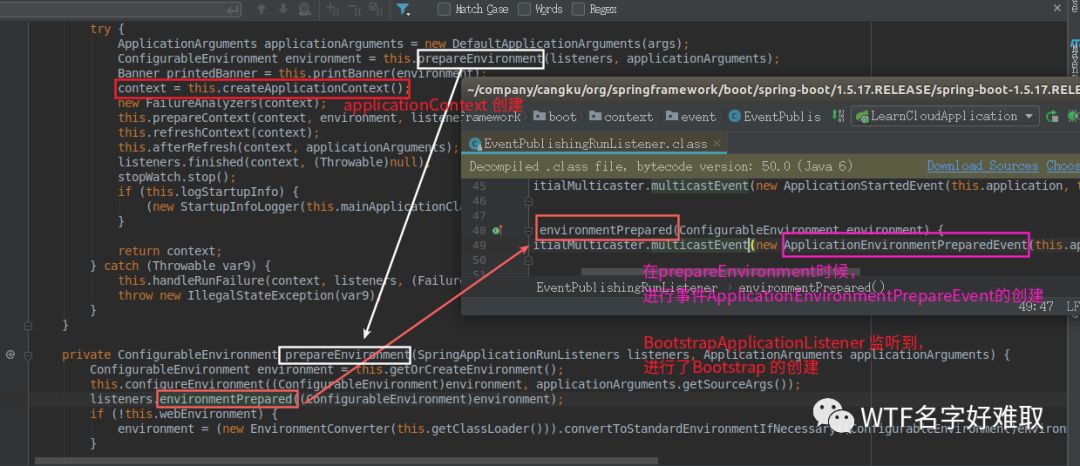Jump to next occurrence with down arrow
The image size is (1080, 466).
(x=283, y=9)
